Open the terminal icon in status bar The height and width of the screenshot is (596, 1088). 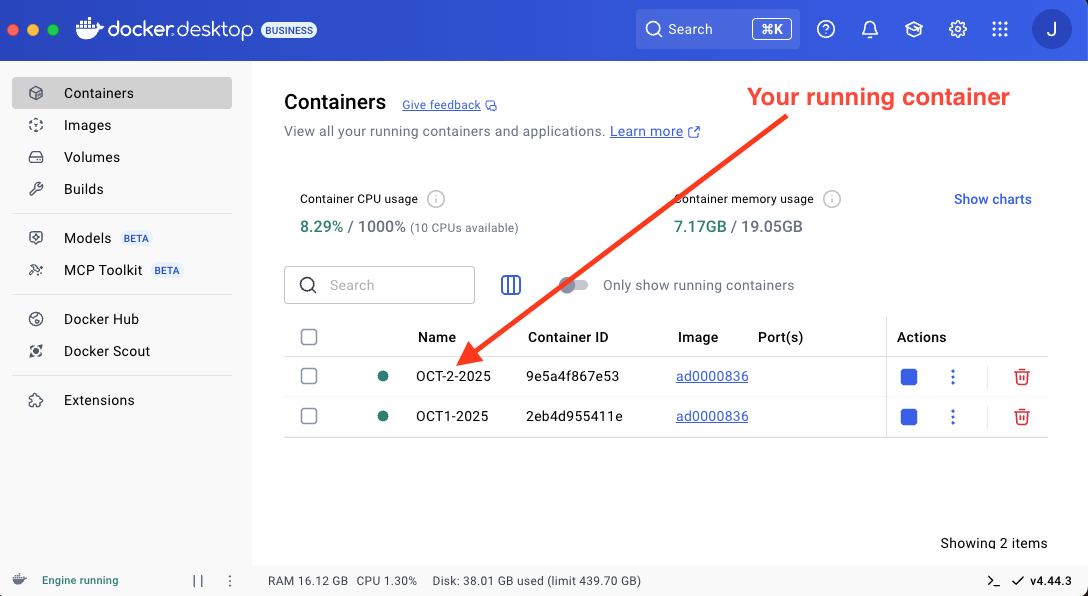click(993, 581)
